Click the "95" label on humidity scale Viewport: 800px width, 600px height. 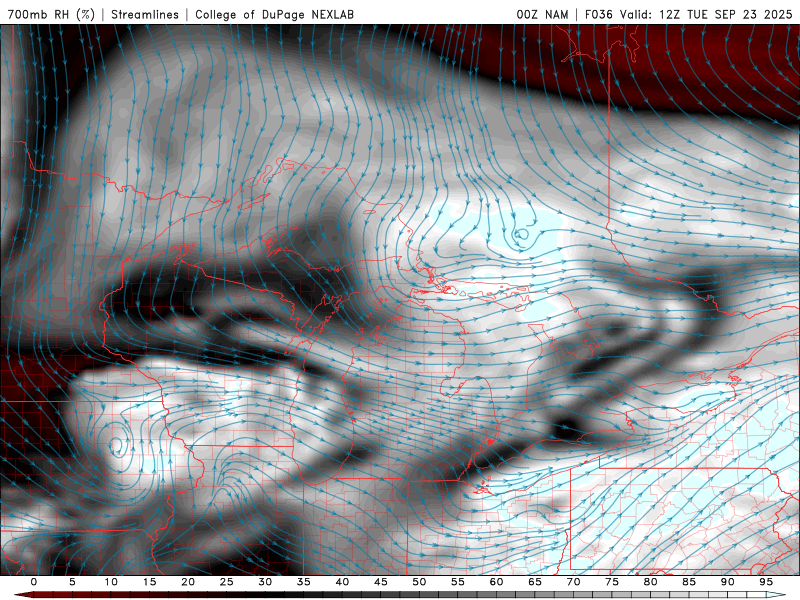[766, 582]
